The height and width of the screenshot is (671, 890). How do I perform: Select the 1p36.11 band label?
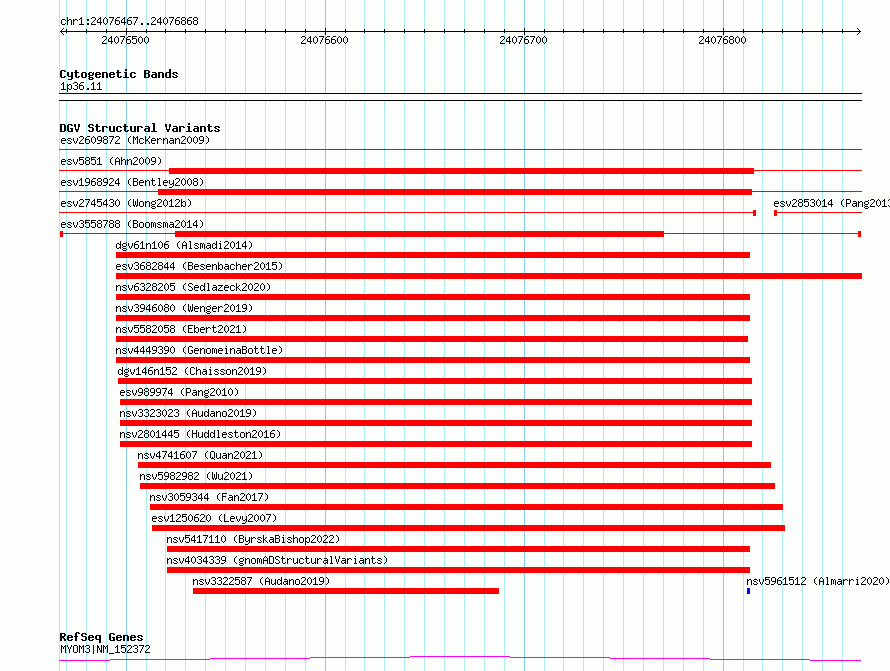pyautogui.click(x=81, y=87)
